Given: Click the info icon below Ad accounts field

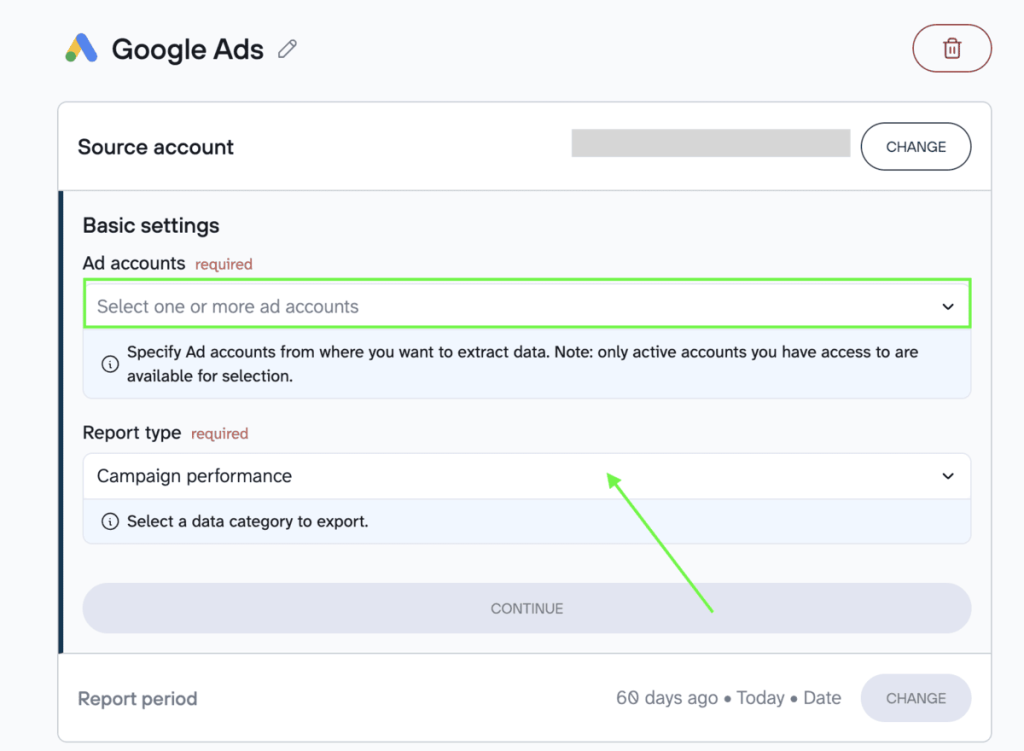Looking at the screenshot, I should [x=110, y=364].
